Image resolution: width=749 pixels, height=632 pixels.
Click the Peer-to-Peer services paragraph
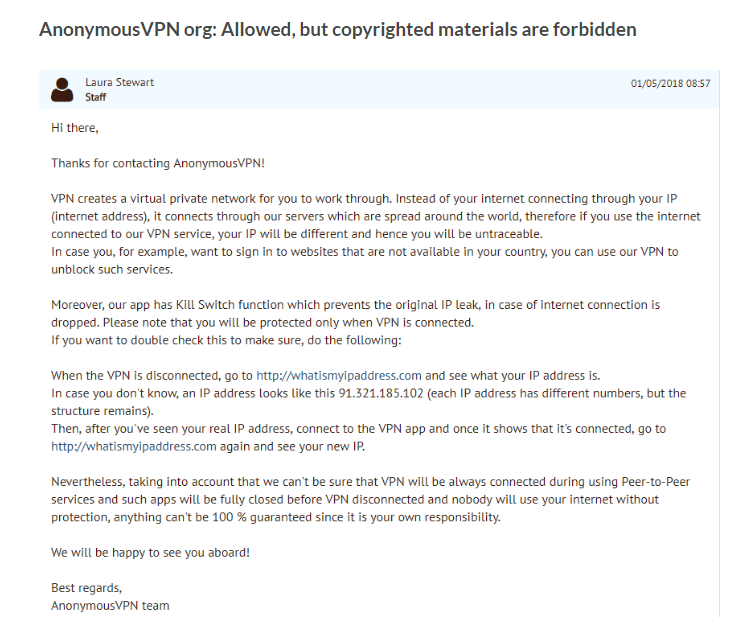tap(370, 499)
